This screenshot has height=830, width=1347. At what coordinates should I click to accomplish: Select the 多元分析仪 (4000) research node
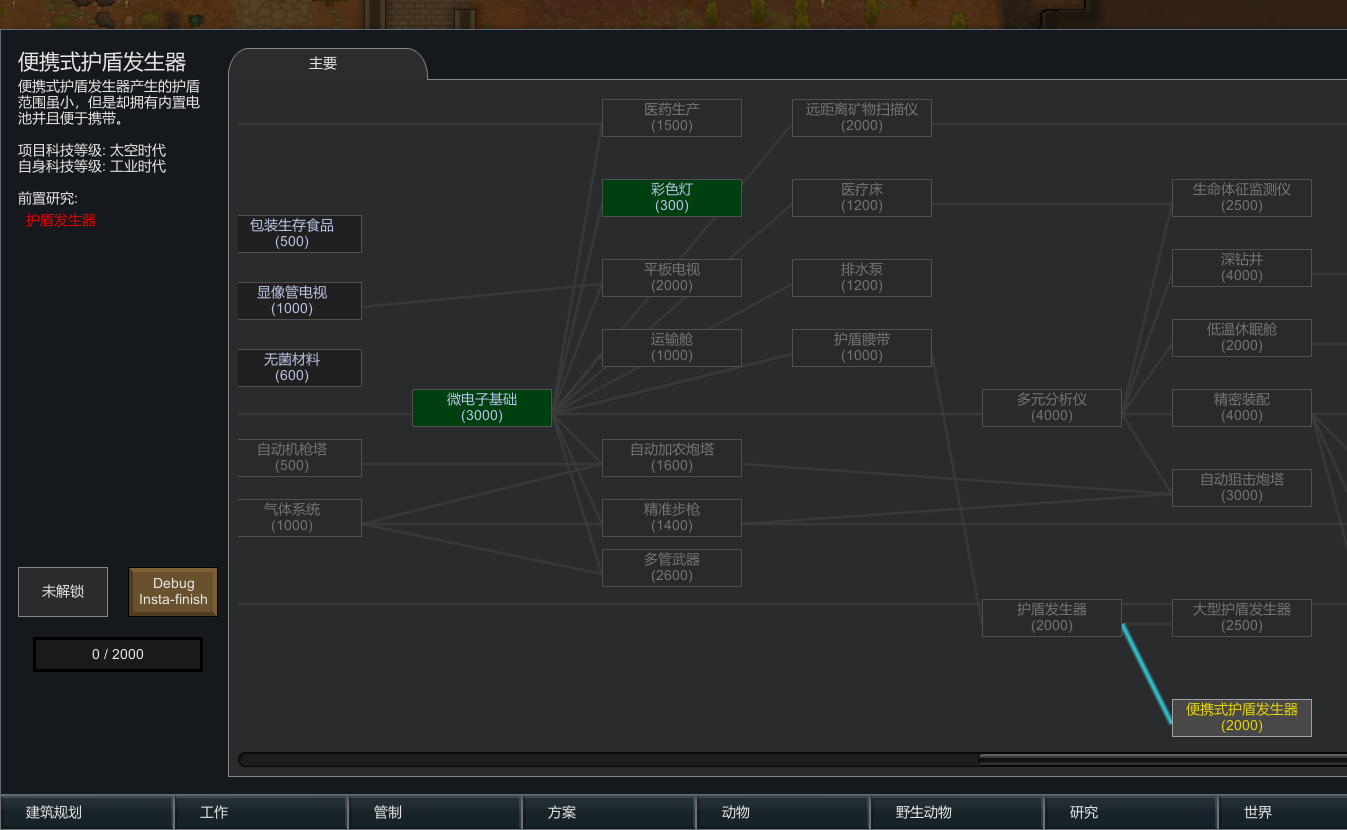[x=1051, y=407]
